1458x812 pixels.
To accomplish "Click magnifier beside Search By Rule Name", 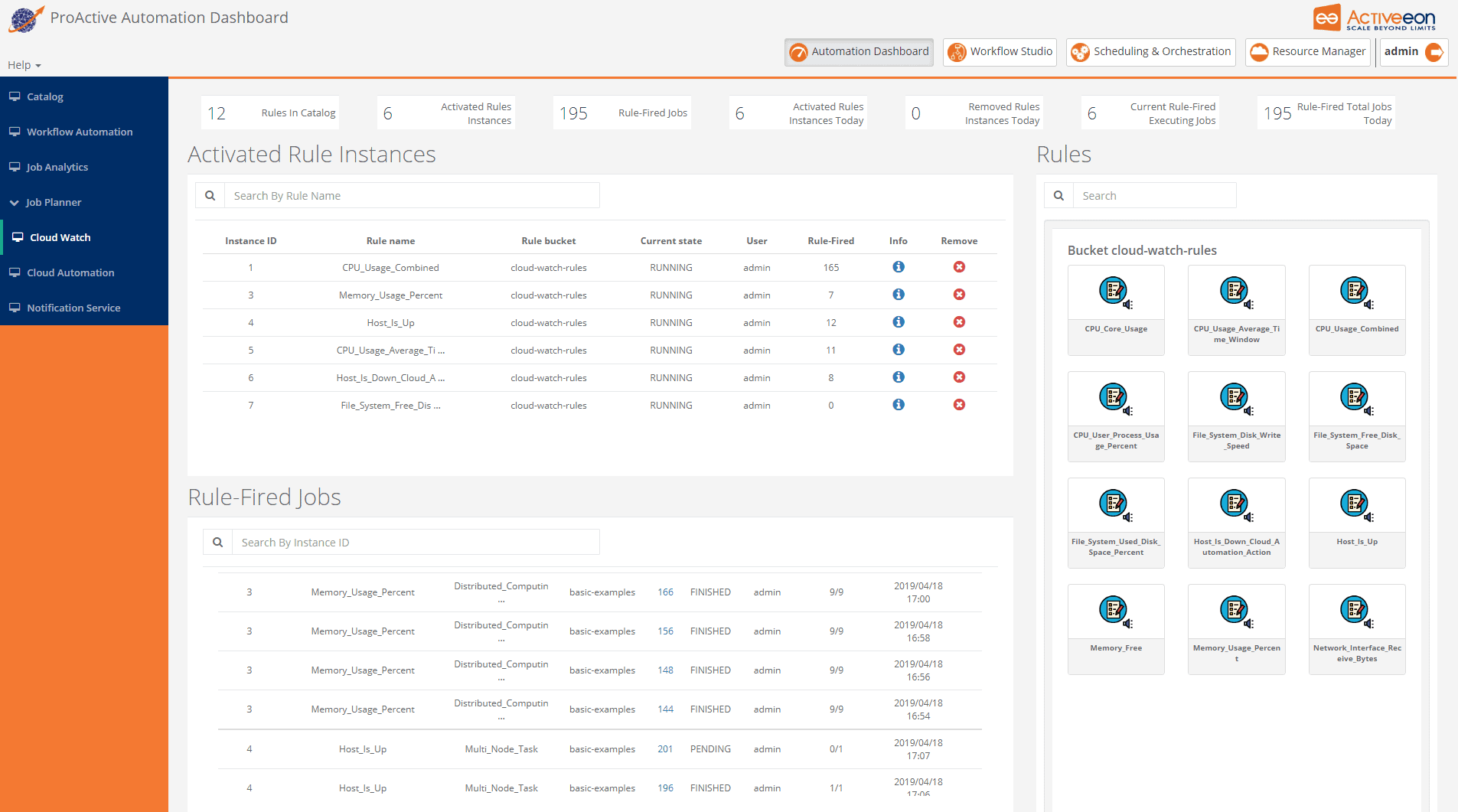I will [210, 196].
